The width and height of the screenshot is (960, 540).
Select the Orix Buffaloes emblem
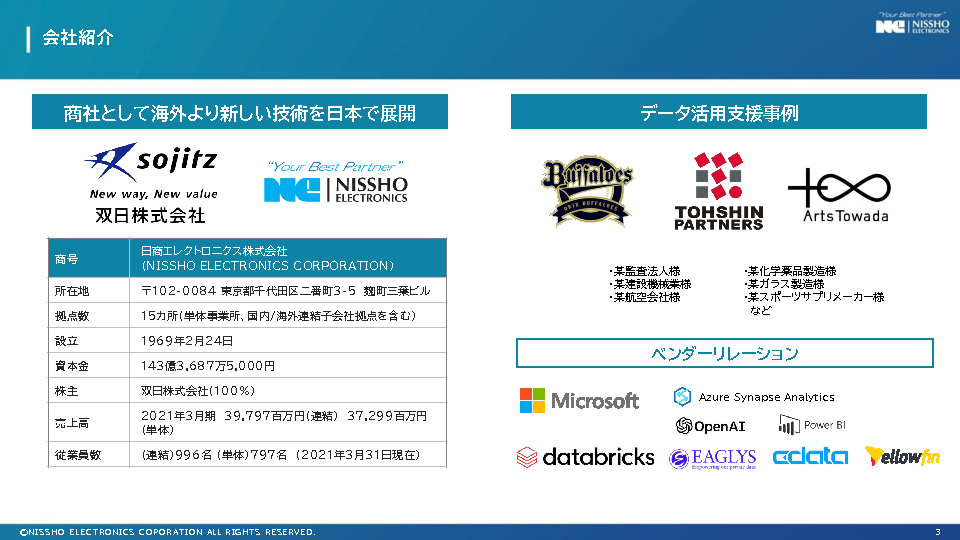point(588,190)
